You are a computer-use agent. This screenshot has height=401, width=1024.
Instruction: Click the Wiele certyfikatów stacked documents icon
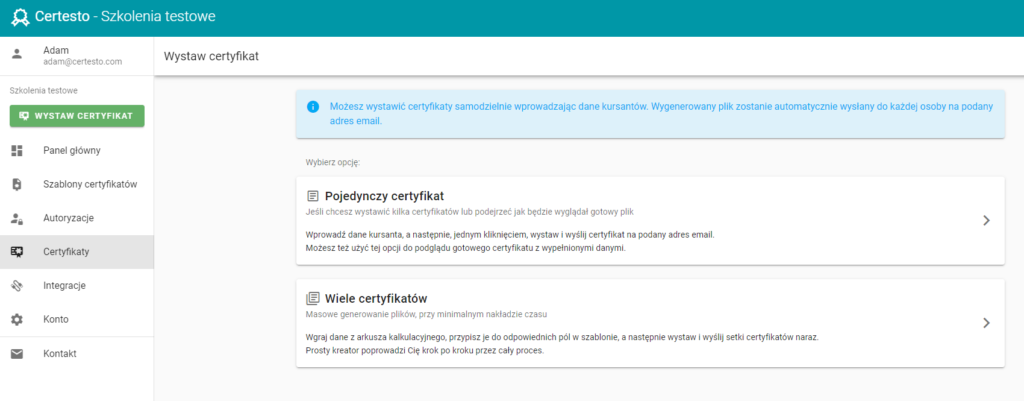coord(313,298)
